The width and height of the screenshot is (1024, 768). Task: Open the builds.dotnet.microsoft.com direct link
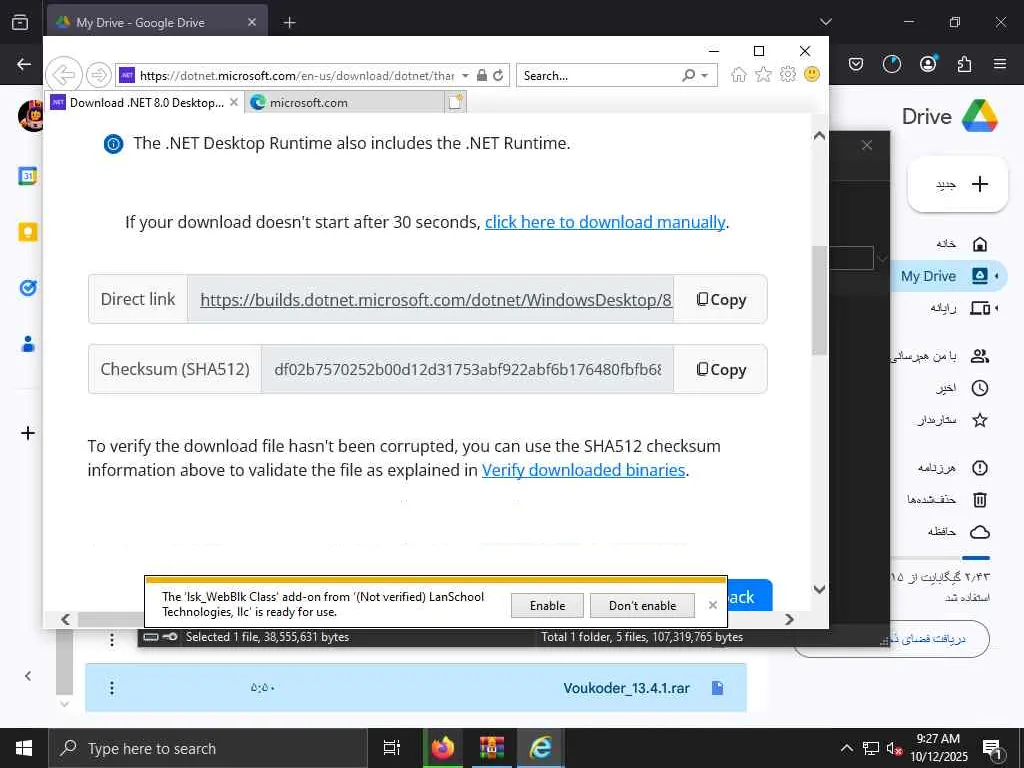pos(436,300)
